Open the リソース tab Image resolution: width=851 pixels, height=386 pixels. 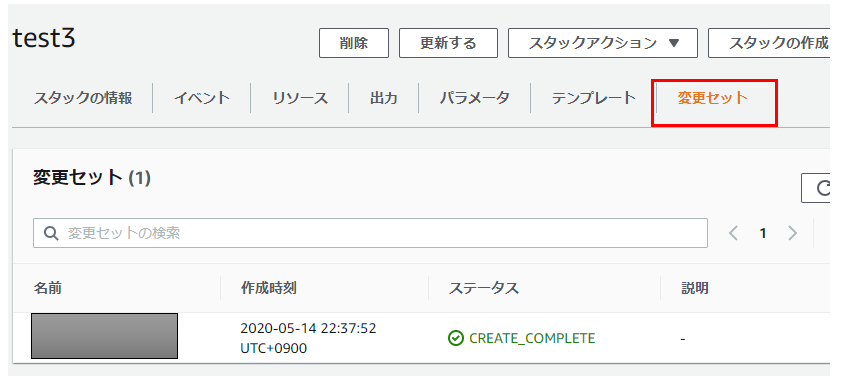(x=300, y=98)
